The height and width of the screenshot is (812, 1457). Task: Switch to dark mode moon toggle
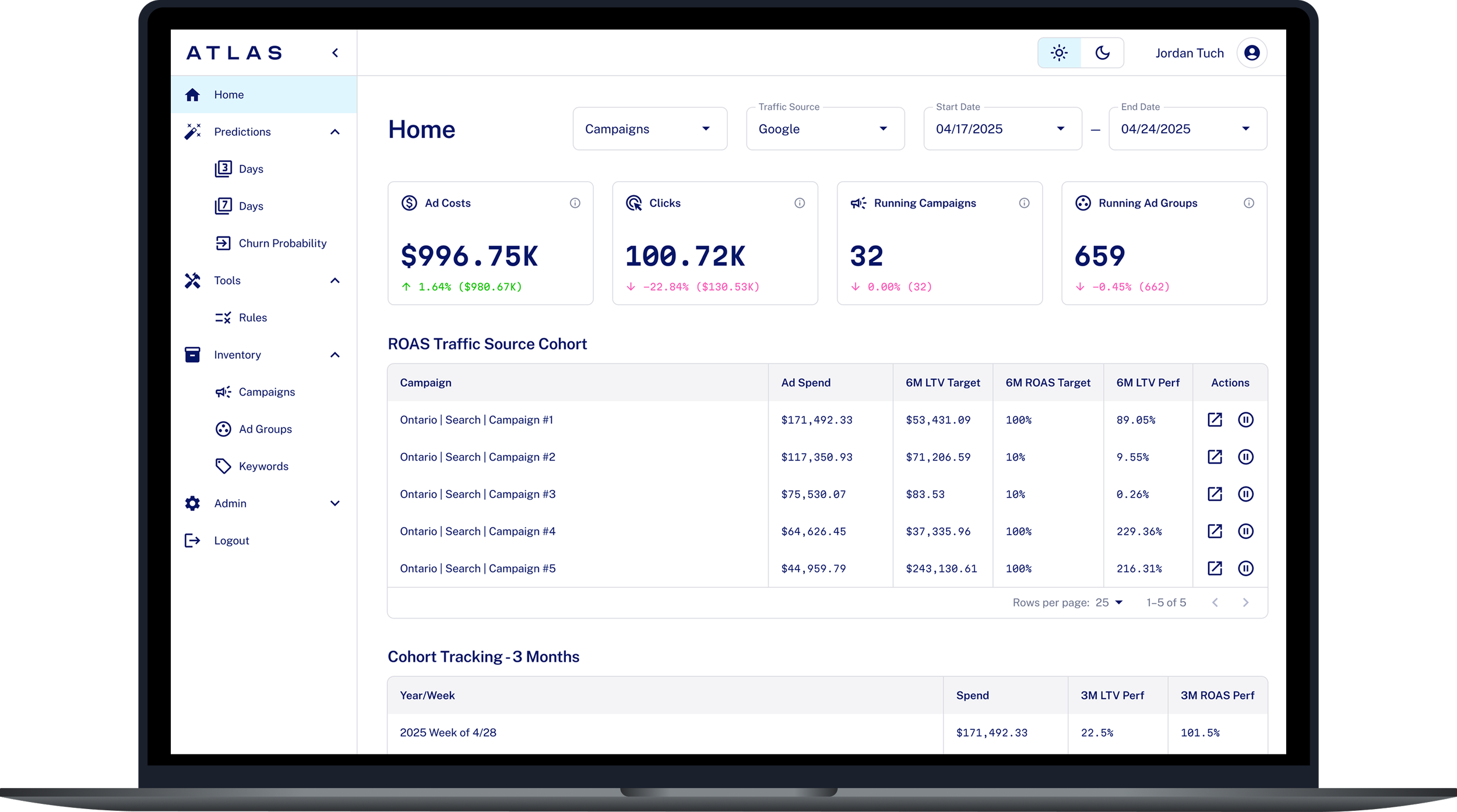1102,53
